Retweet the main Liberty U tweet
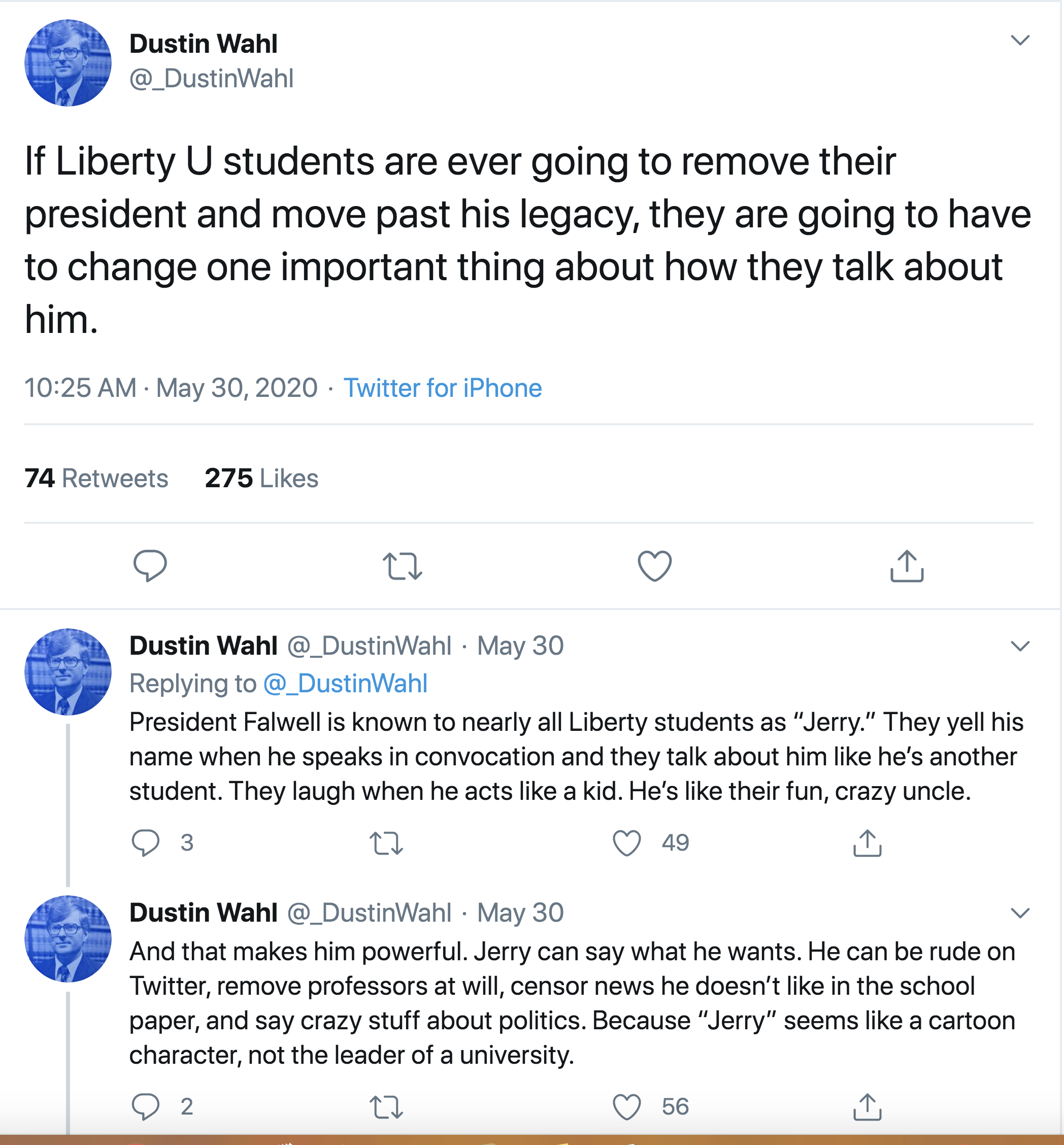This screenshot has height=1145, width=1064. click(x=403, y=565)
